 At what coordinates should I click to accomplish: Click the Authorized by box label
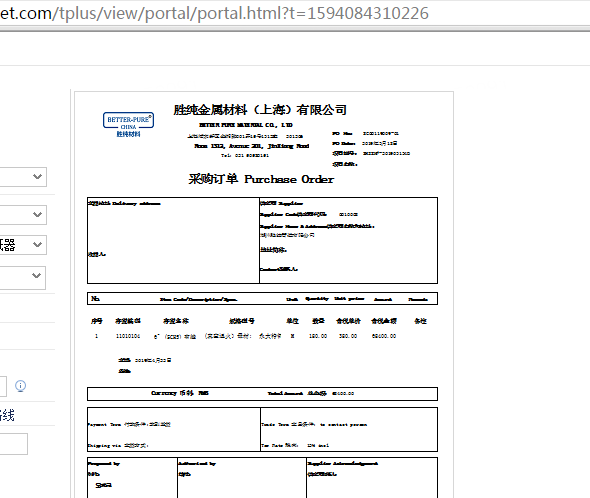click(x=197, y=463)
